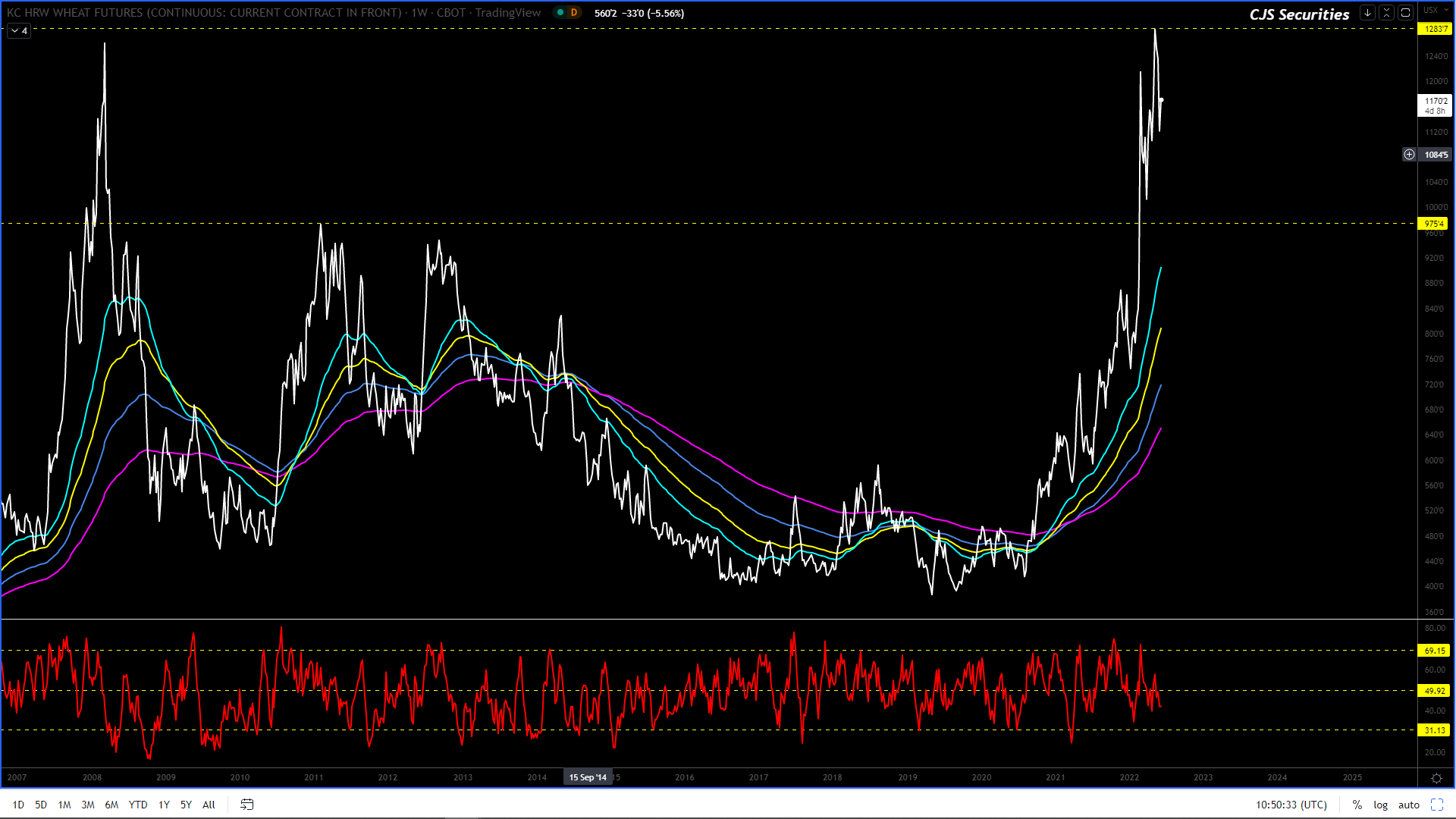Click the maximize chart pane icon
The height and width of the screenshot is (819, 1456).
(x=1405, y=13)
